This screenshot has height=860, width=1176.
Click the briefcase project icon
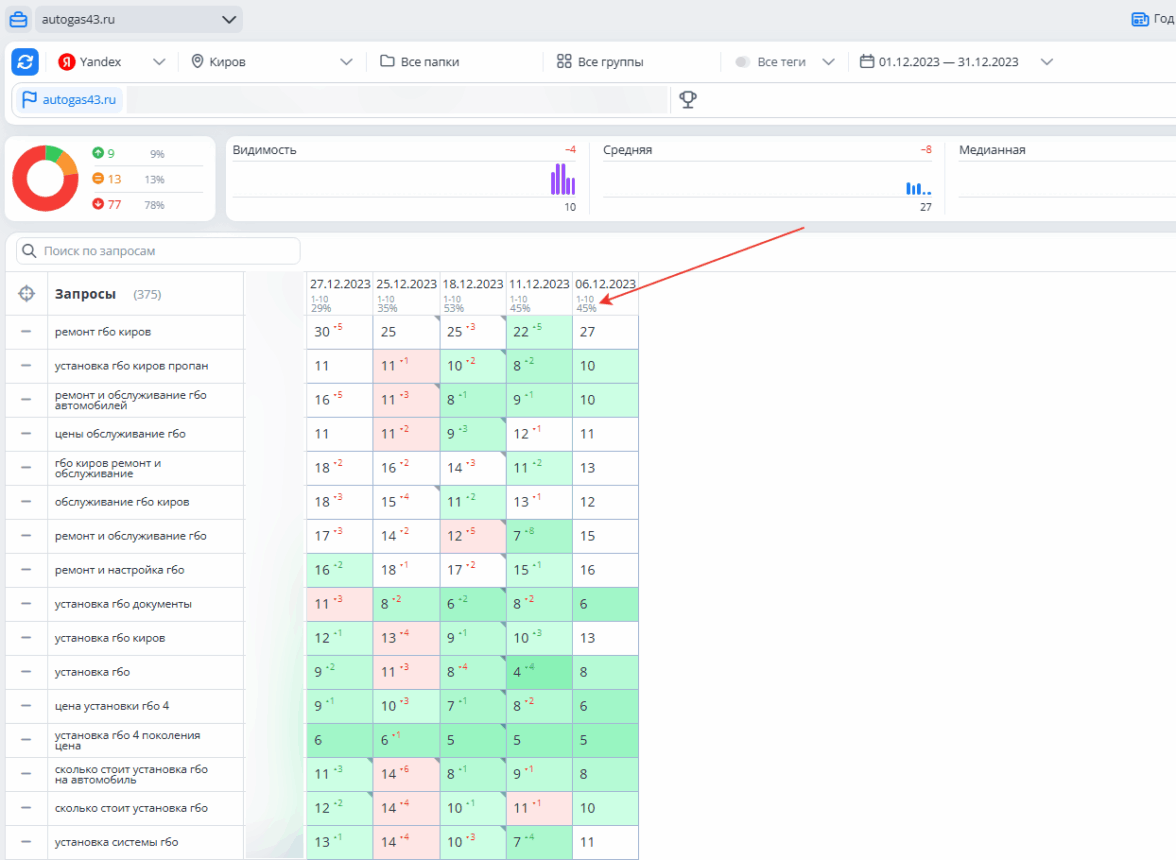pyautogui.click(x=19, y=19)
